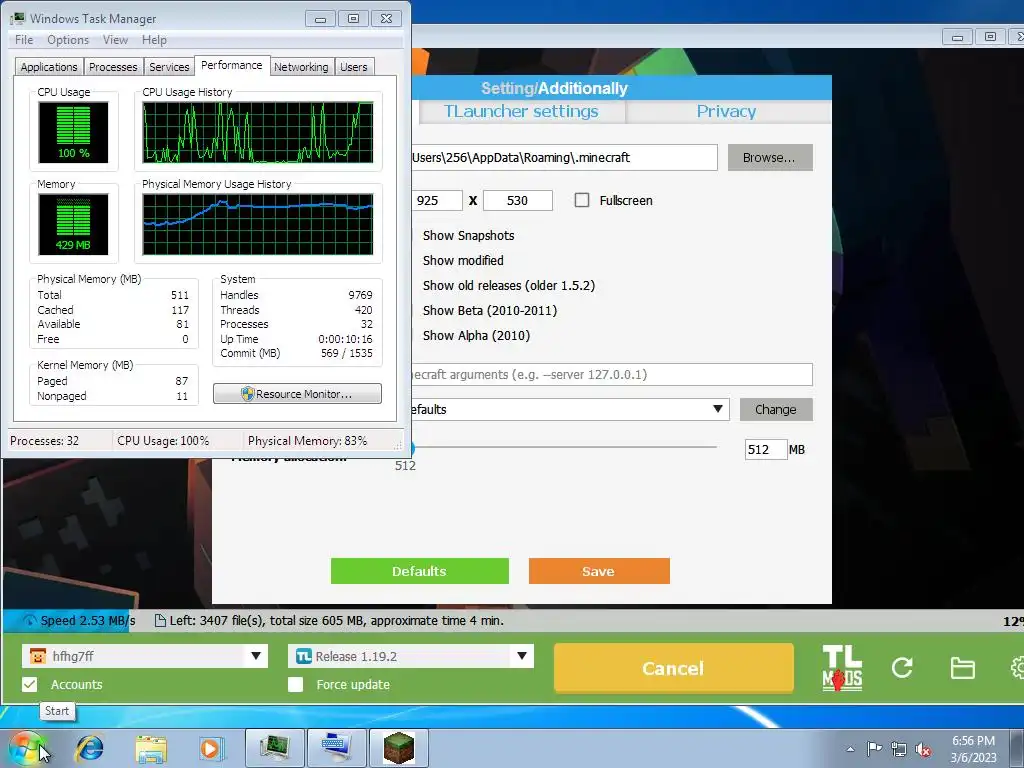1024x768 pixels.
Task: Open the View menu in Task Manager
Action: [x=115, y=40]
